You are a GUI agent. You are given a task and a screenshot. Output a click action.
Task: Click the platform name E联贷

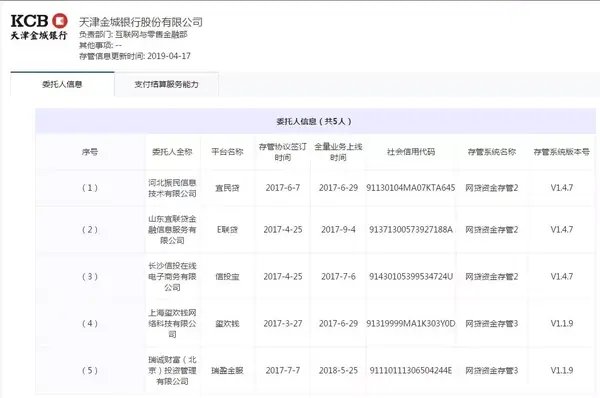tap(227, 230)
